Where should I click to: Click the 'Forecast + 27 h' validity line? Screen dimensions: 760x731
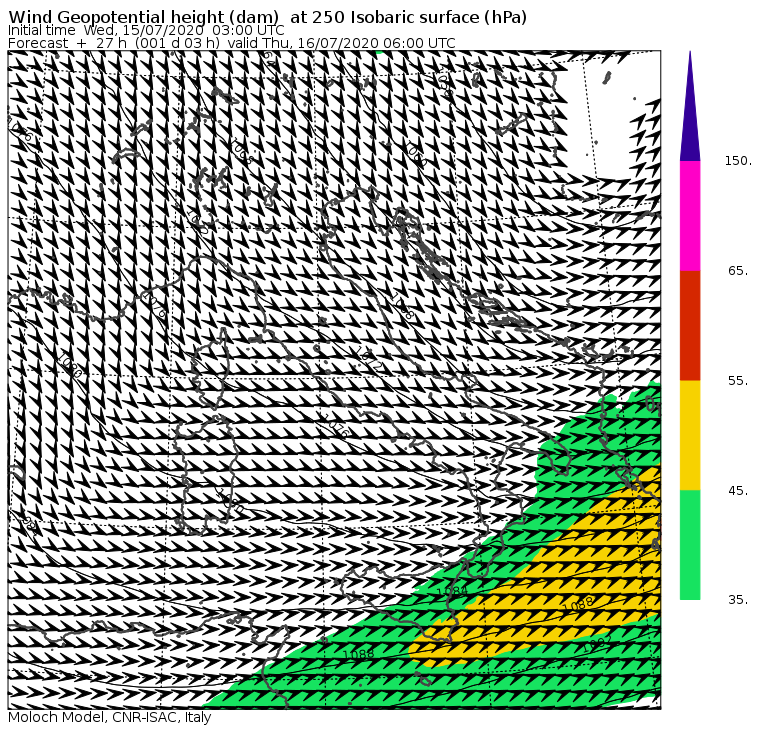click(x=232, y=43)
